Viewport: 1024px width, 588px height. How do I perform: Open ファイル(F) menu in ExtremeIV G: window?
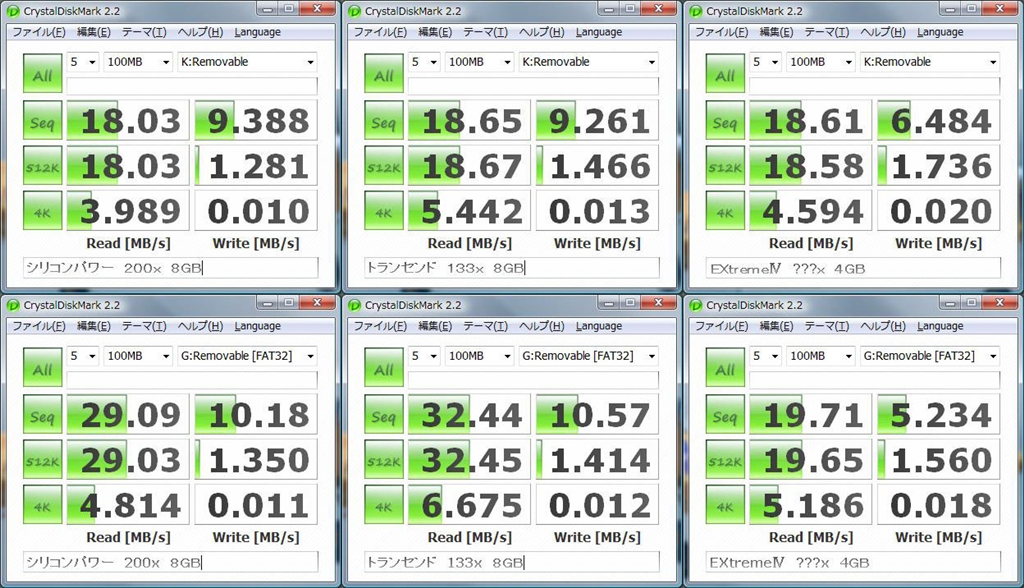pos(721,326)
